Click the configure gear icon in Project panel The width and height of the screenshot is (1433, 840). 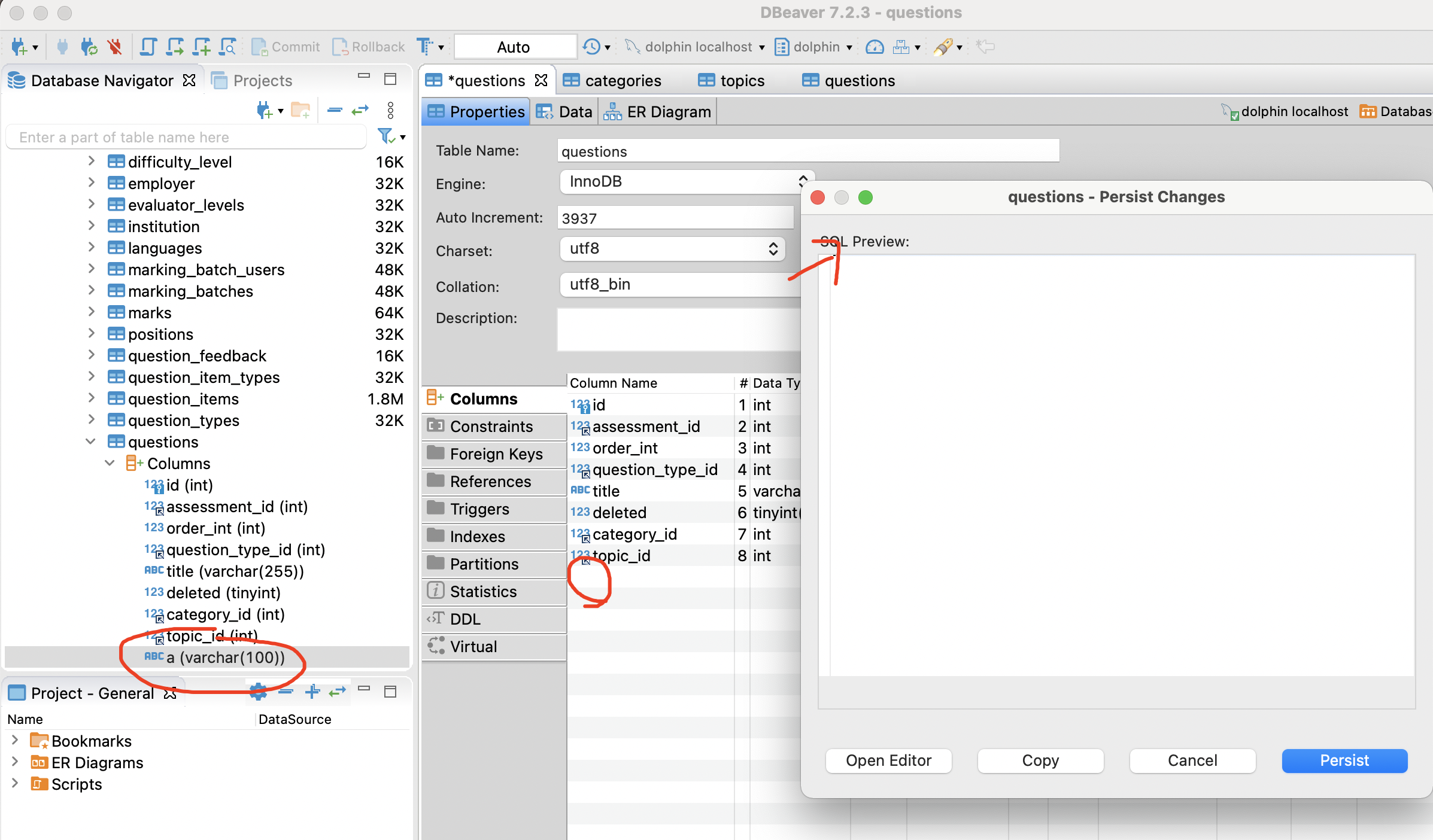tap(258, 692)
